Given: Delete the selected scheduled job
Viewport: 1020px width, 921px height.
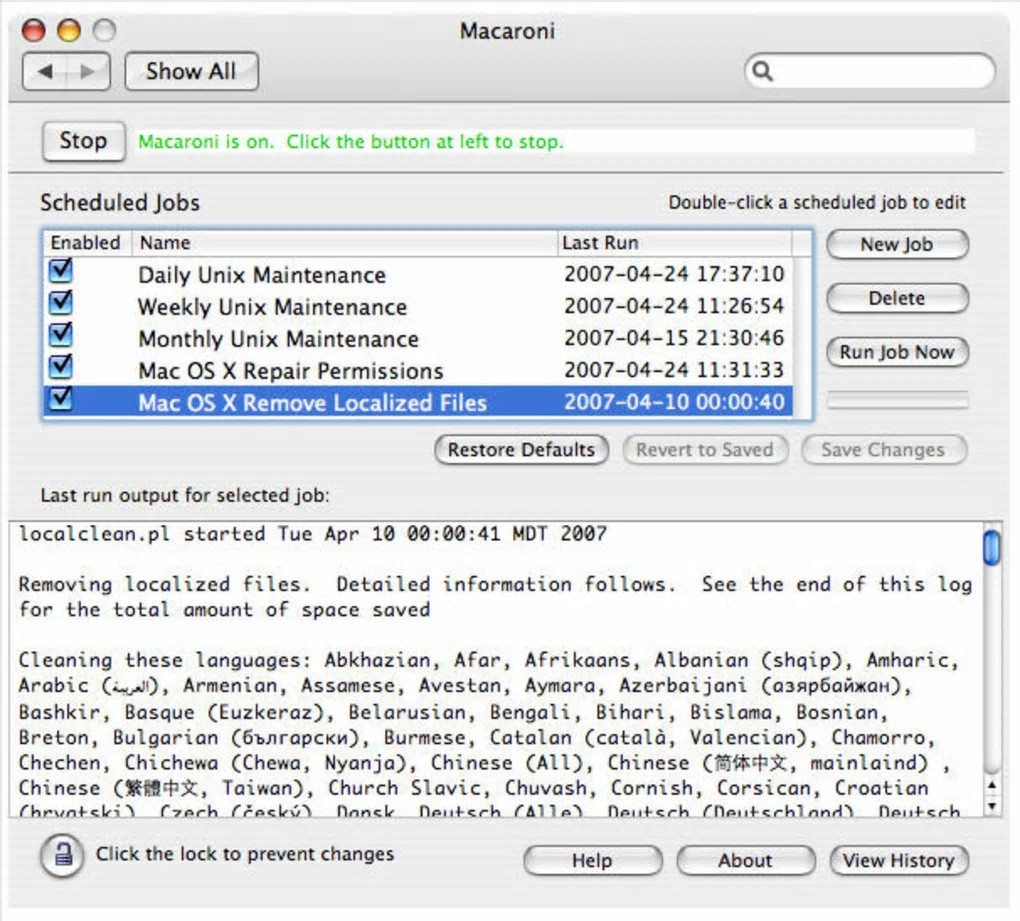Looking at the screenshot, I should point(897,299).
